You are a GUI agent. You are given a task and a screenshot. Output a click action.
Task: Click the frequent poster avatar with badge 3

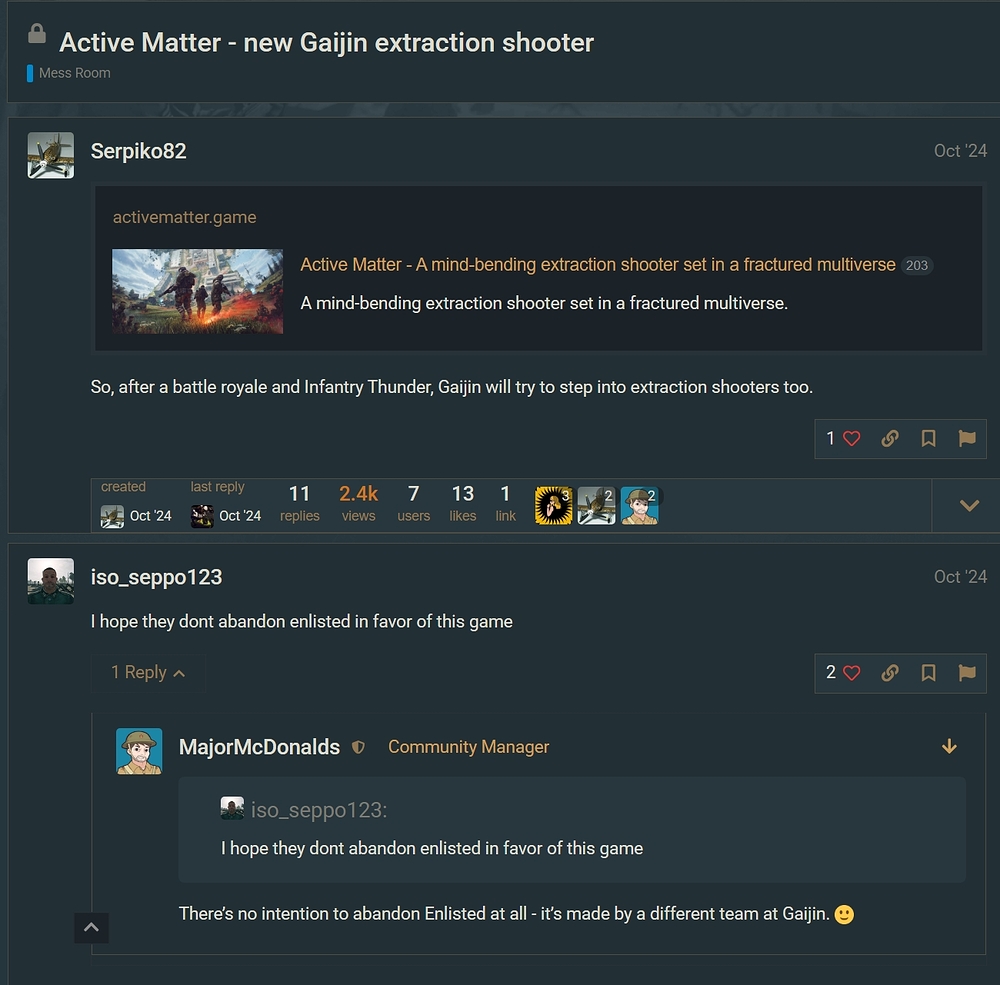pyautogui.click(x=553, y=506)
